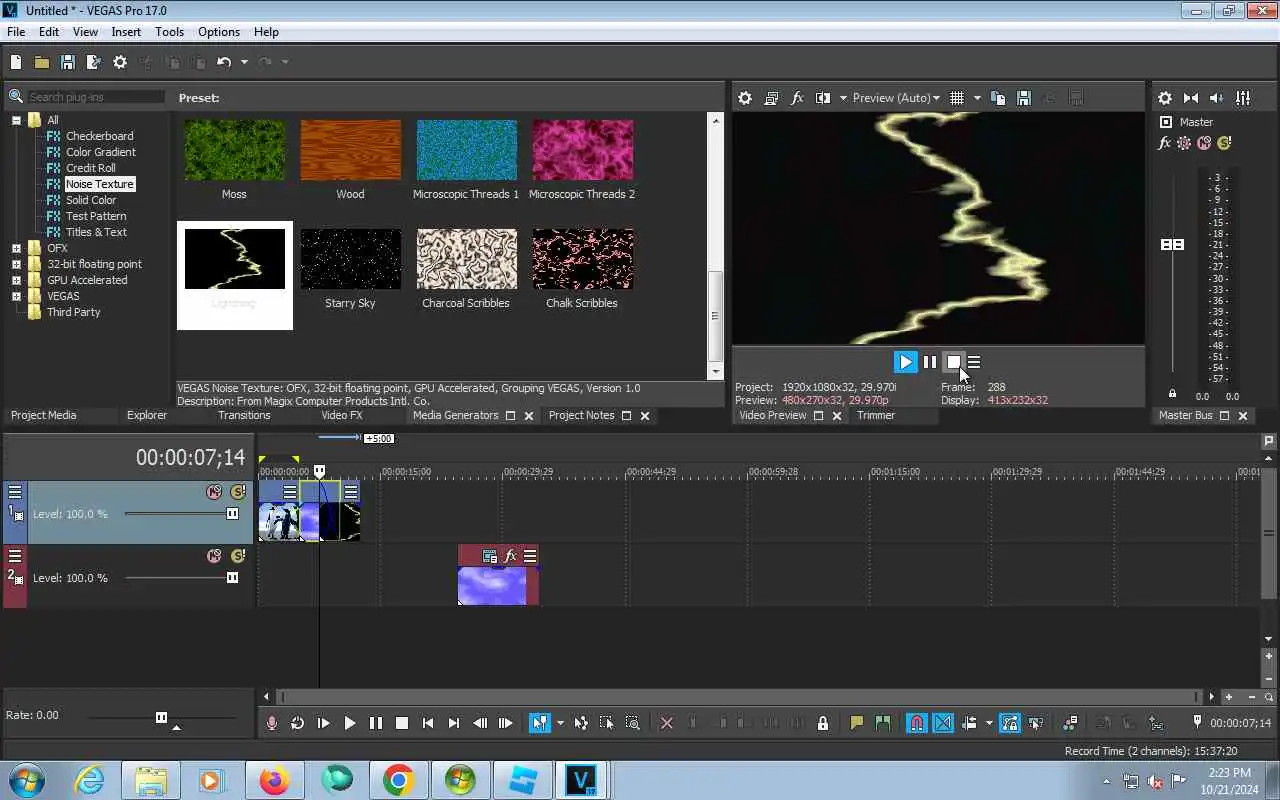The height and width of the screenshot is (800, 1280).
Task: Open Auto Ripple mode dropdown arrow
Action: [989, 723]
